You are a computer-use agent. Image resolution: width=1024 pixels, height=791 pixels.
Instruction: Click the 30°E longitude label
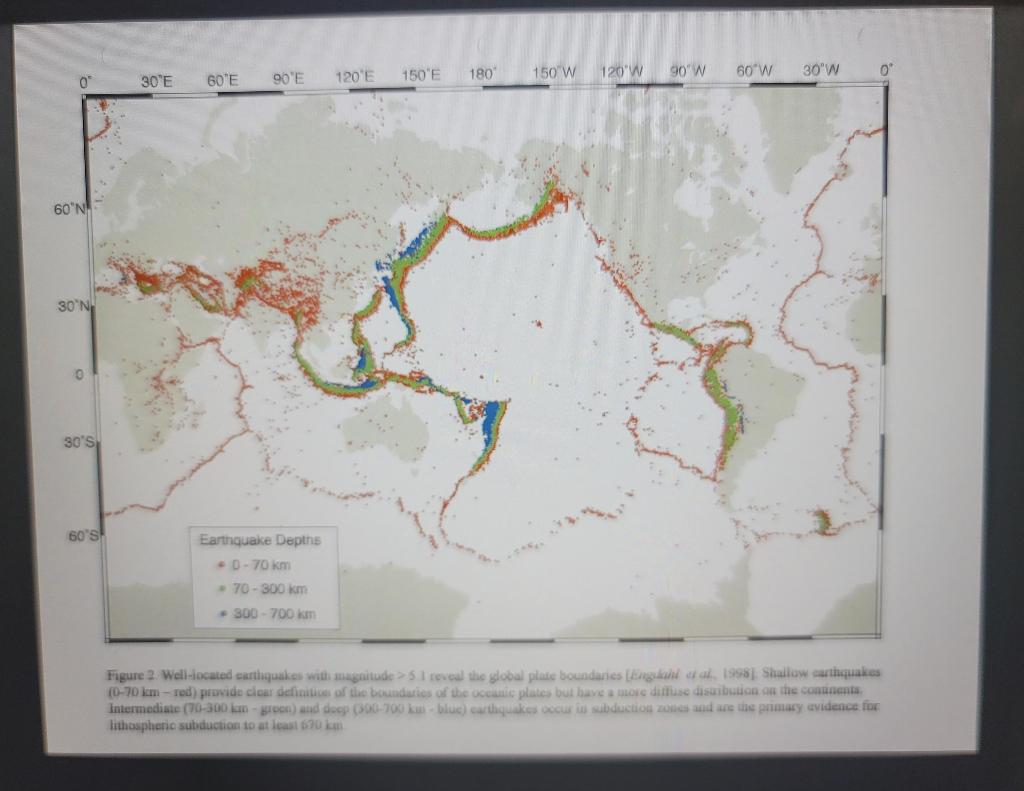pyautogui.click(x=156, y=81)
